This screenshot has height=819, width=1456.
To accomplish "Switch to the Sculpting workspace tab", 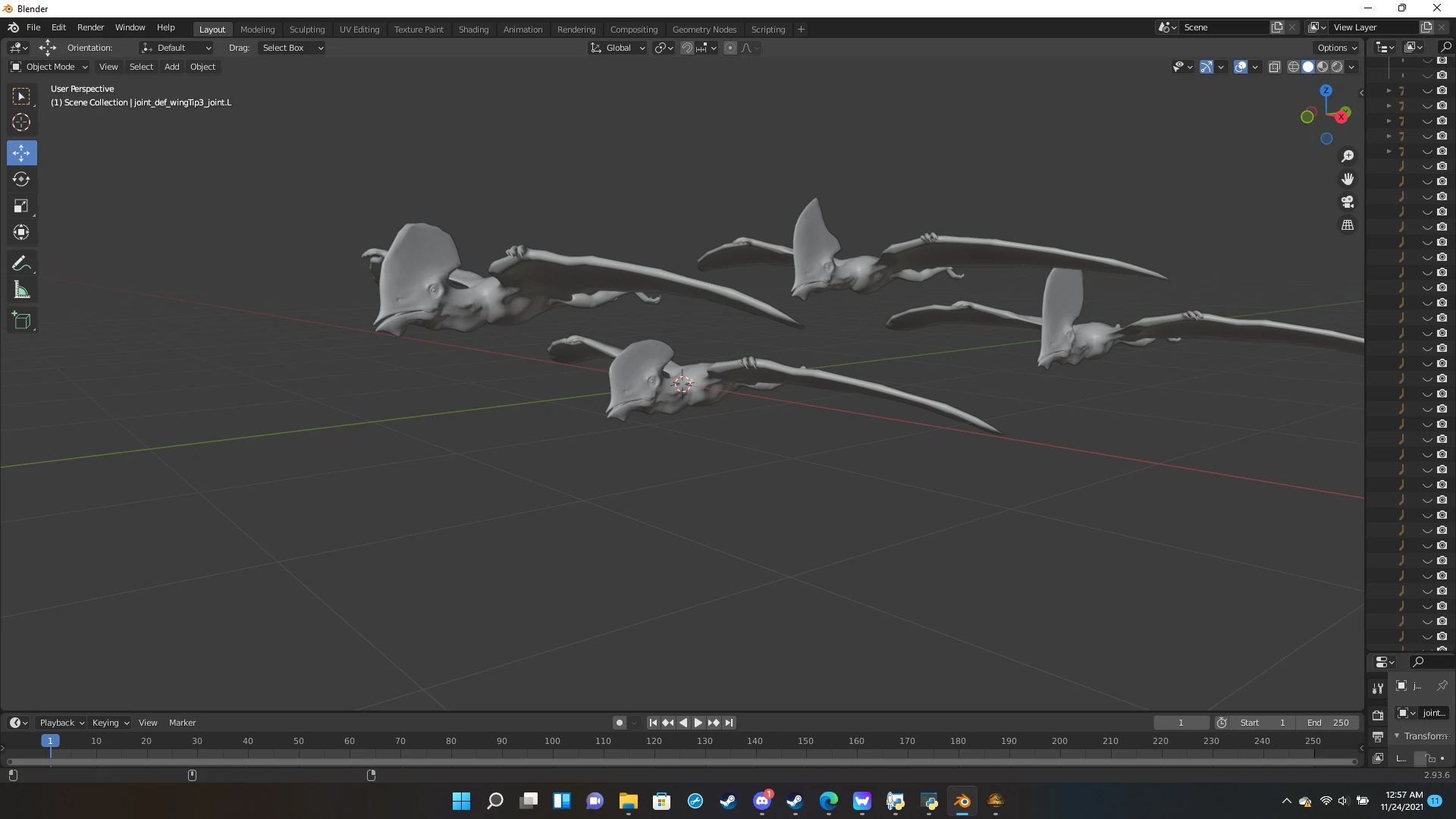I will 306,30.
